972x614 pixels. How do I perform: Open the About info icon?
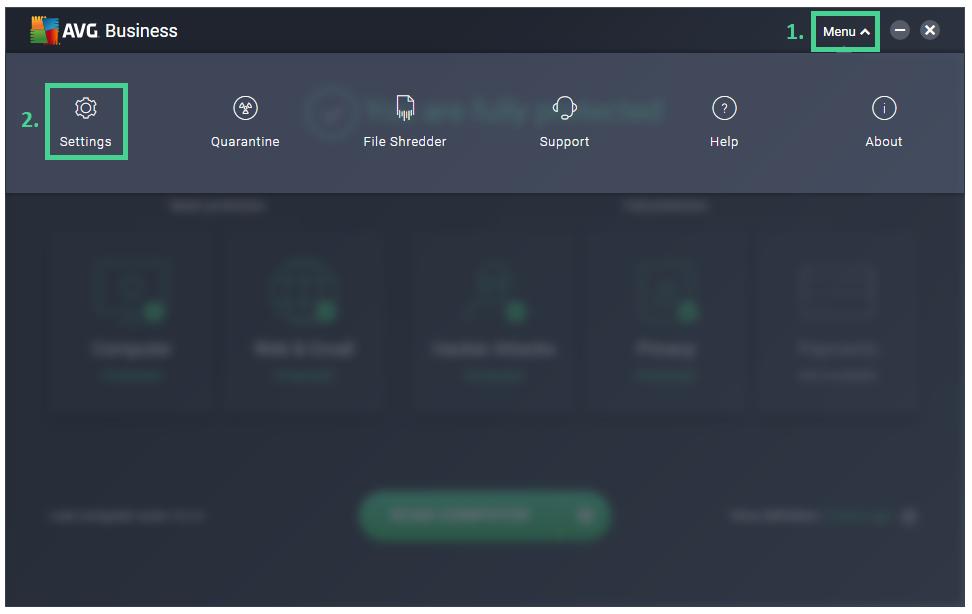coord(884,109)
